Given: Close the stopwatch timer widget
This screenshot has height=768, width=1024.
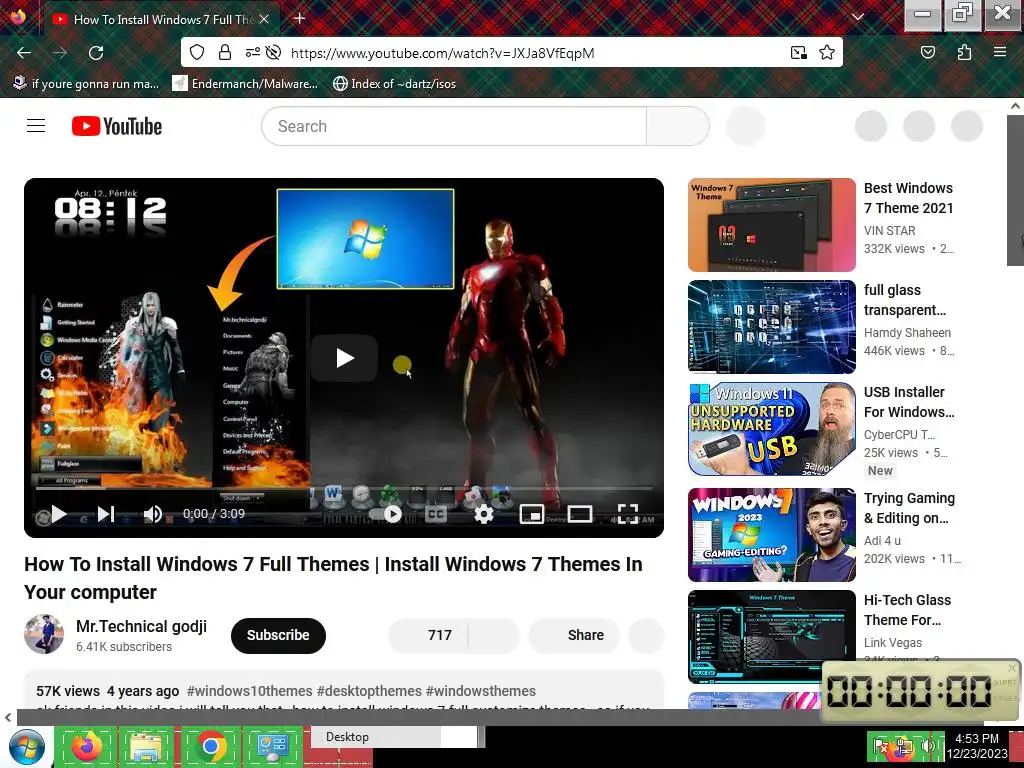Looking at the screenshot, I should pos(1012,667).
